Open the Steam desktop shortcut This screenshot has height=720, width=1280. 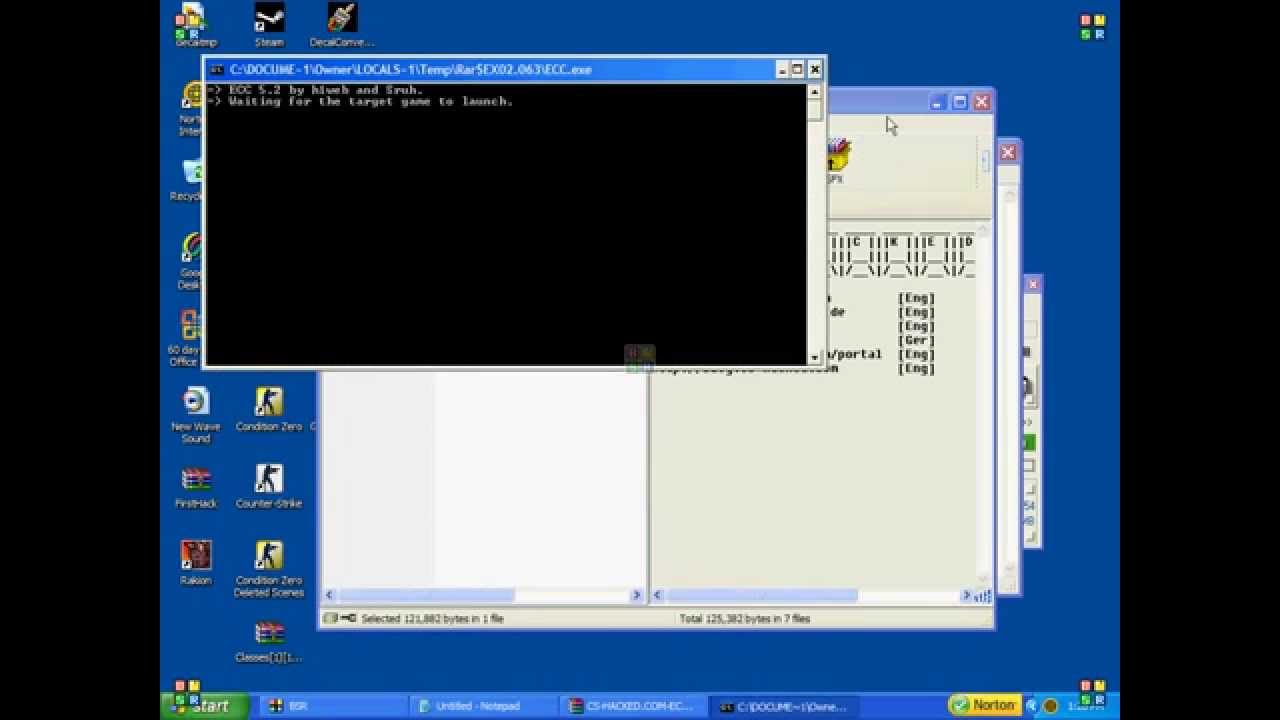tap(269, 25)
